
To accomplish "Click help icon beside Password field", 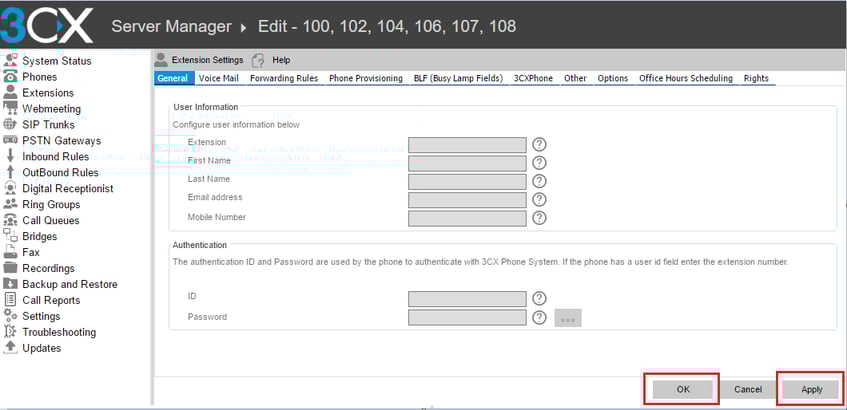I will click(539, 317).
